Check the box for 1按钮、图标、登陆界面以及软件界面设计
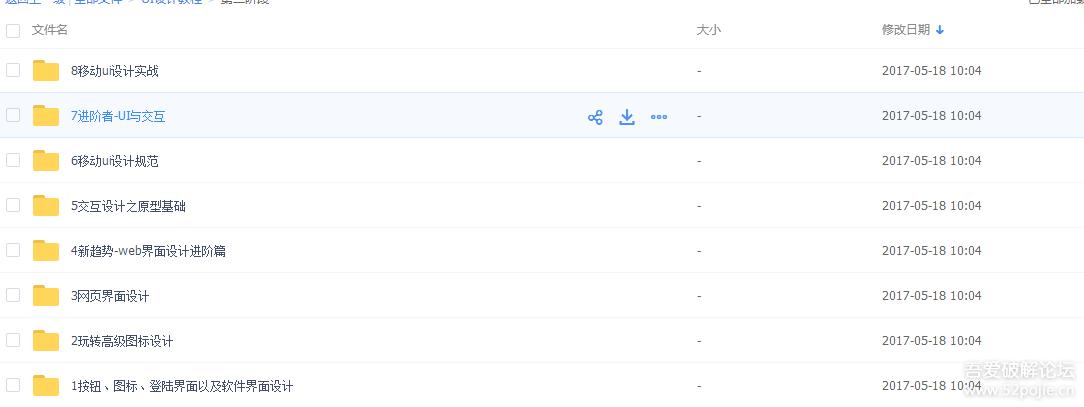This screenshot has width=1084, height=407. 13,385
